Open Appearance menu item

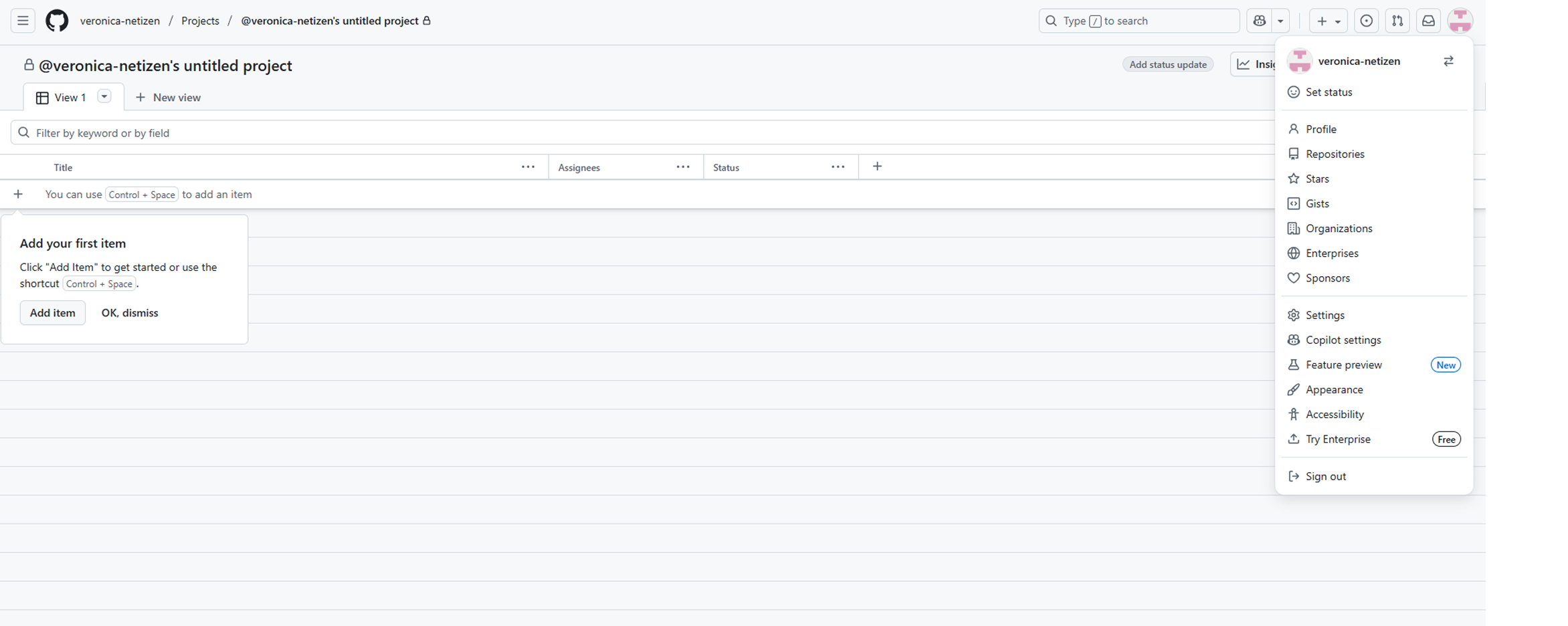[1374, 389]
